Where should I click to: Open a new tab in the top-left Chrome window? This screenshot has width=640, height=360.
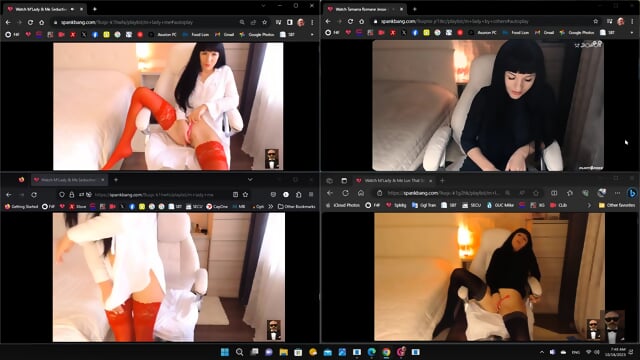pos(95,9)
